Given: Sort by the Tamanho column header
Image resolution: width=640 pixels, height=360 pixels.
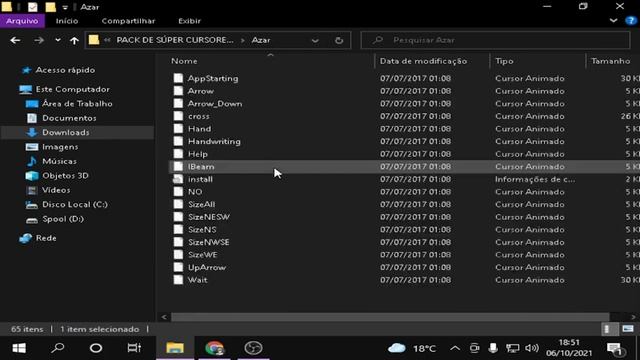Looking at the screenshot, I should [611, 61].
